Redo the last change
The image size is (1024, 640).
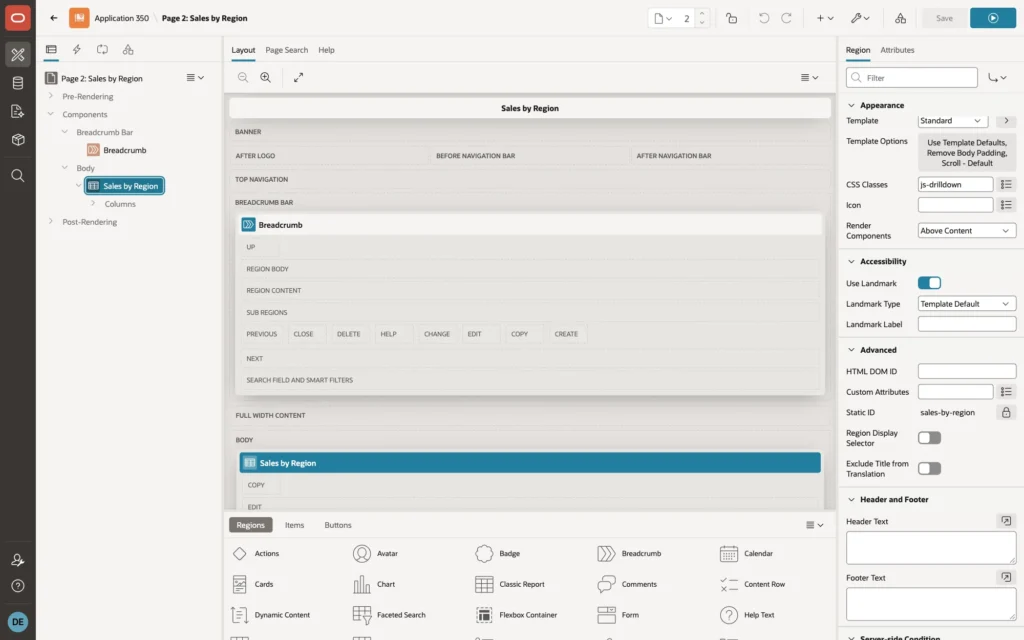[x=786, y=18]
